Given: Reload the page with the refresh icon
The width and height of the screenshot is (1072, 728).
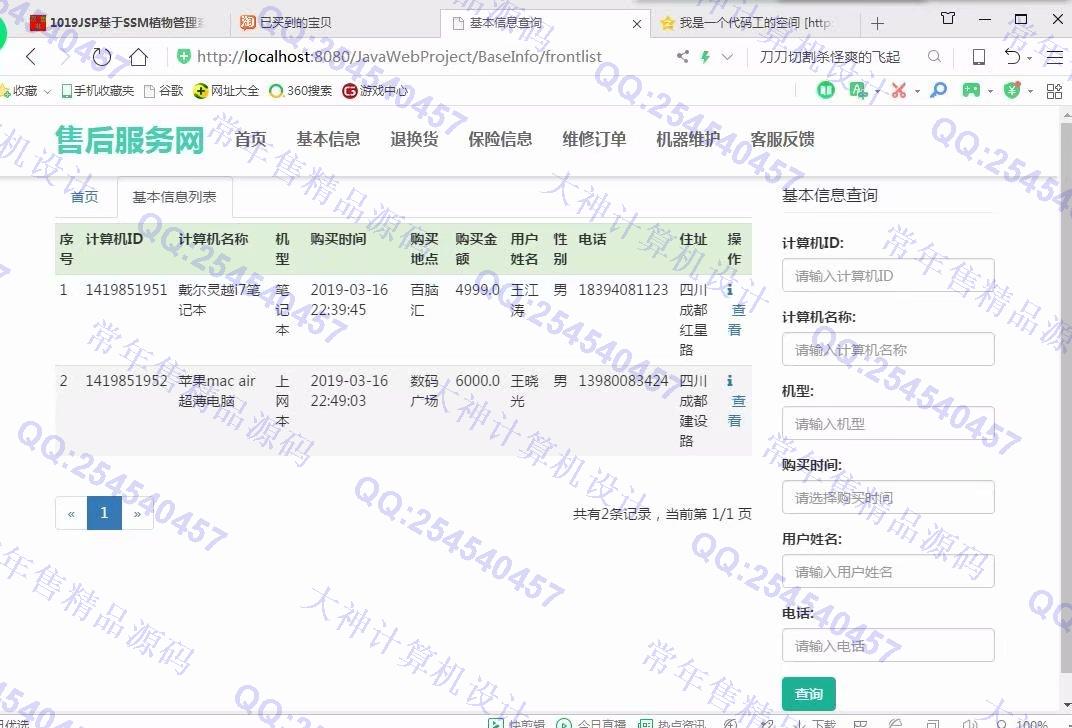Looking at the screenshot, I should pos(101,57).
